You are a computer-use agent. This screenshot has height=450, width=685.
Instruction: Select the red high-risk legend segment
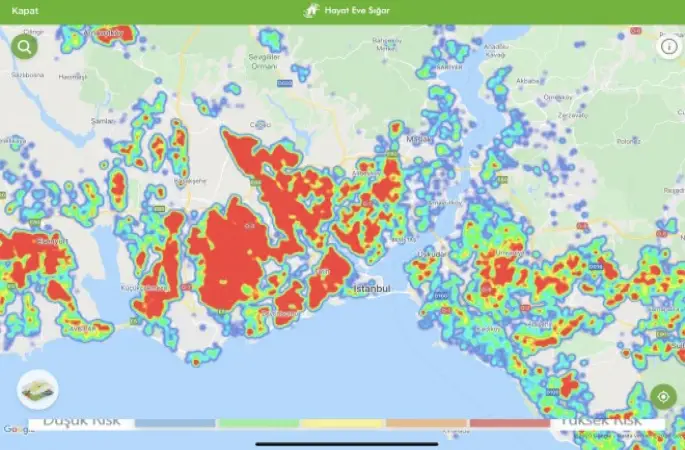(510, 423)
